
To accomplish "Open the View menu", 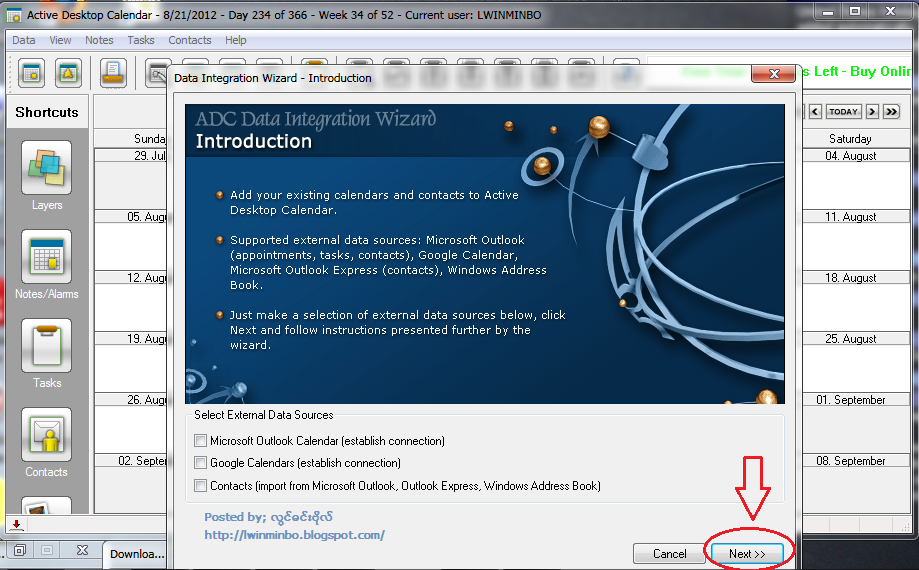I will (60, 40).
